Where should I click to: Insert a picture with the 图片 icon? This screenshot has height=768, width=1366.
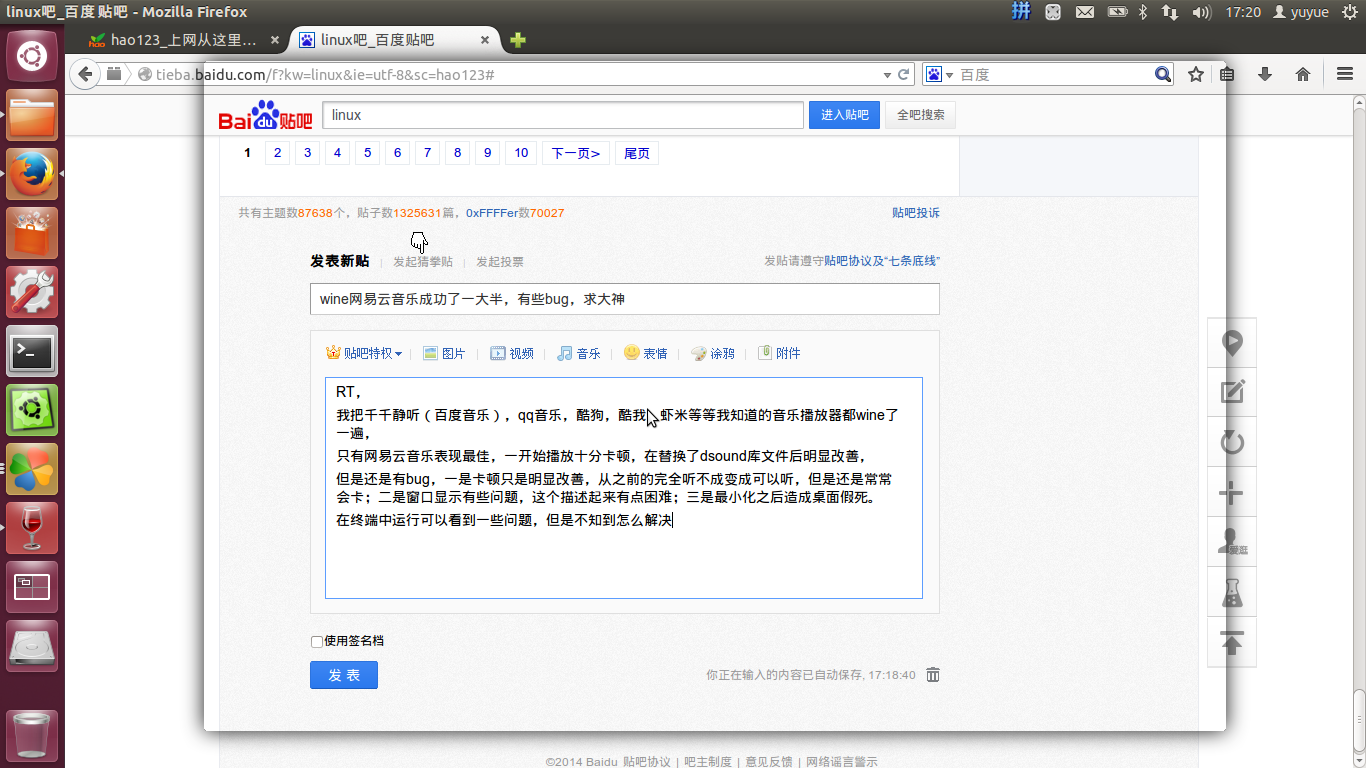coord(444,353)
